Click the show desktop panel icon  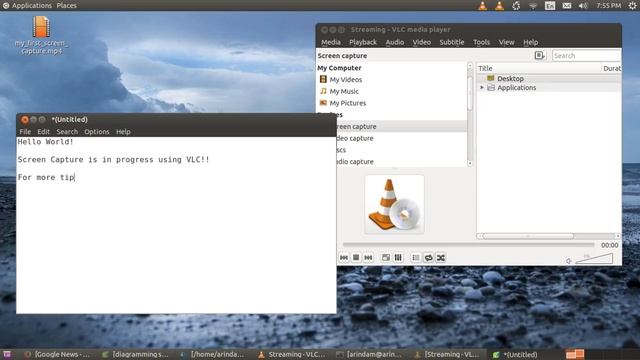point(7,354)
